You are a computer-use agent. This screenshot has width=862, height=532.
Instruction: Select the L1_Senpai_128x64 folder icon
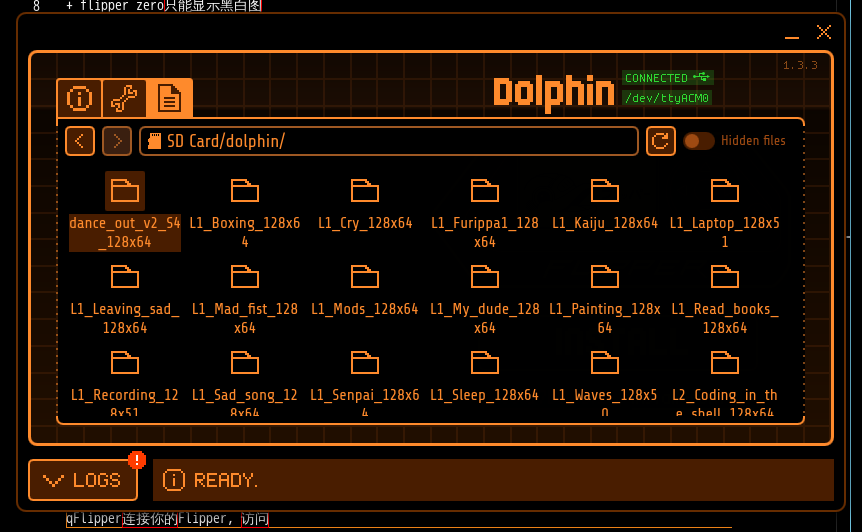click(x=365, y=363)
